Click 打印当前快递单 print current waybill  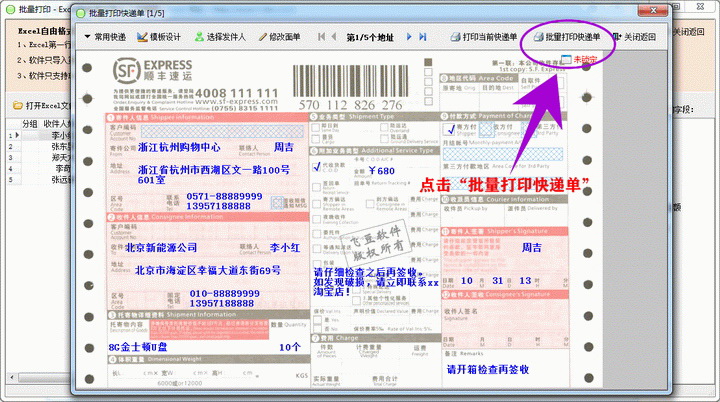(484, 37)
